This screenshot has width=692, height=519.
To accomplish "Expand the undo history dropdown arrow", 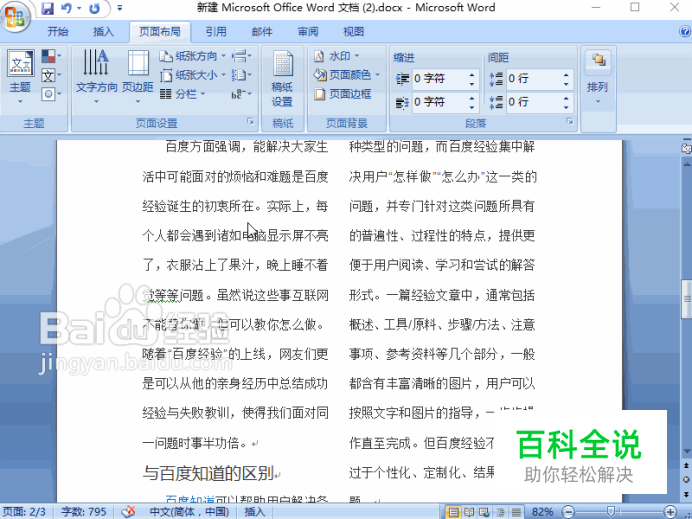I will [79, 8].
